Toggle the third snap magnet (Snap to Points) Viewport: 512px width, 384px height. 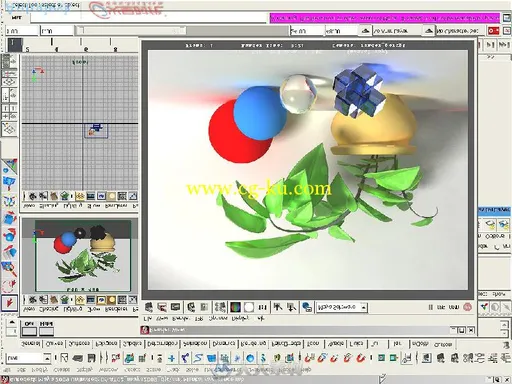[334, 358]
